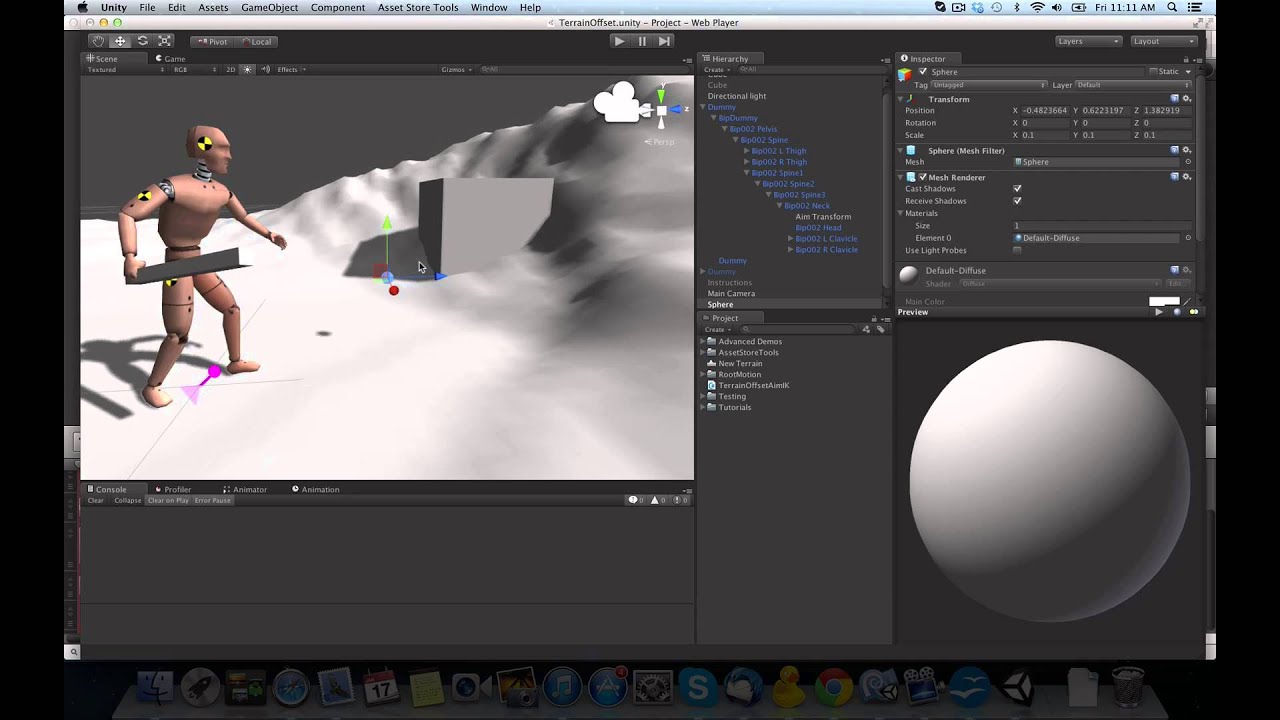Viewport: 1280px width, 720px height.
Task: Open the Component menu
Action: coord(337,7)
